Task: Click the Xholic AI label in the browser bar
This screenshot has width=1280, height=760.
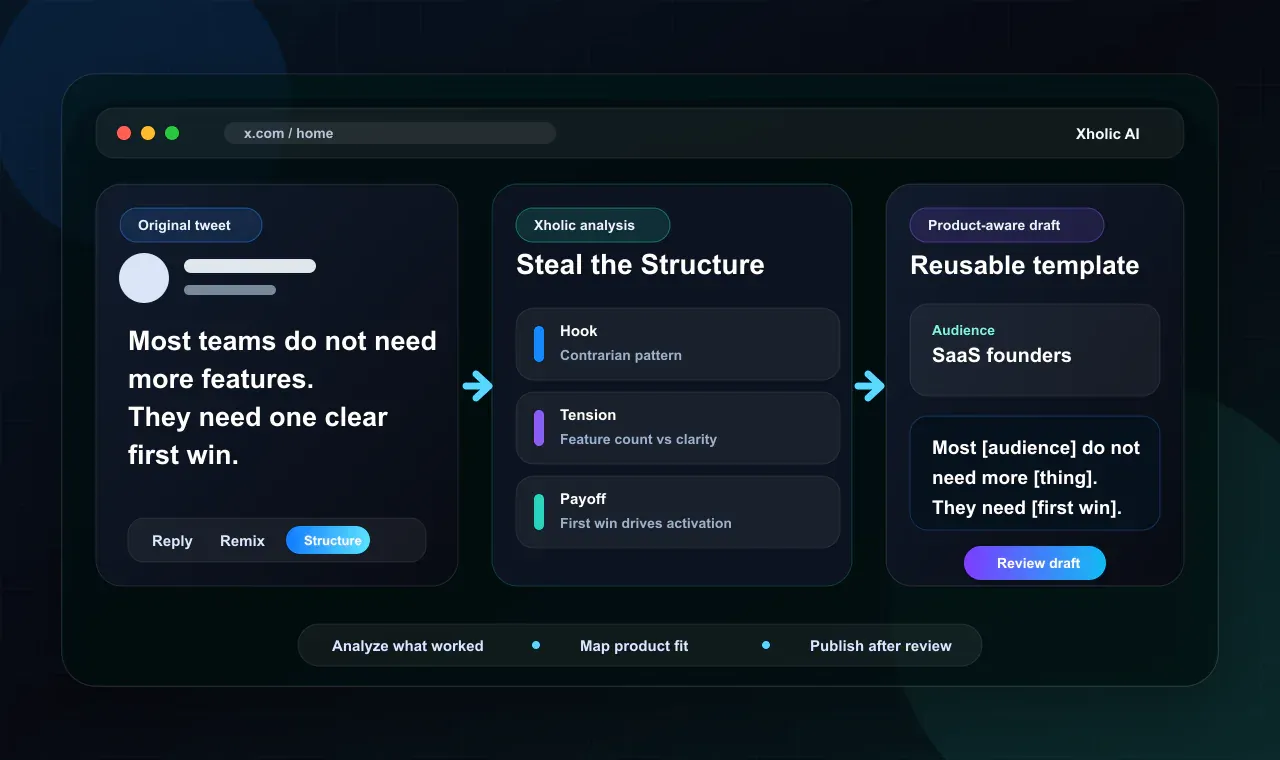Action: pyautogui.click(x=1107, y=134)
